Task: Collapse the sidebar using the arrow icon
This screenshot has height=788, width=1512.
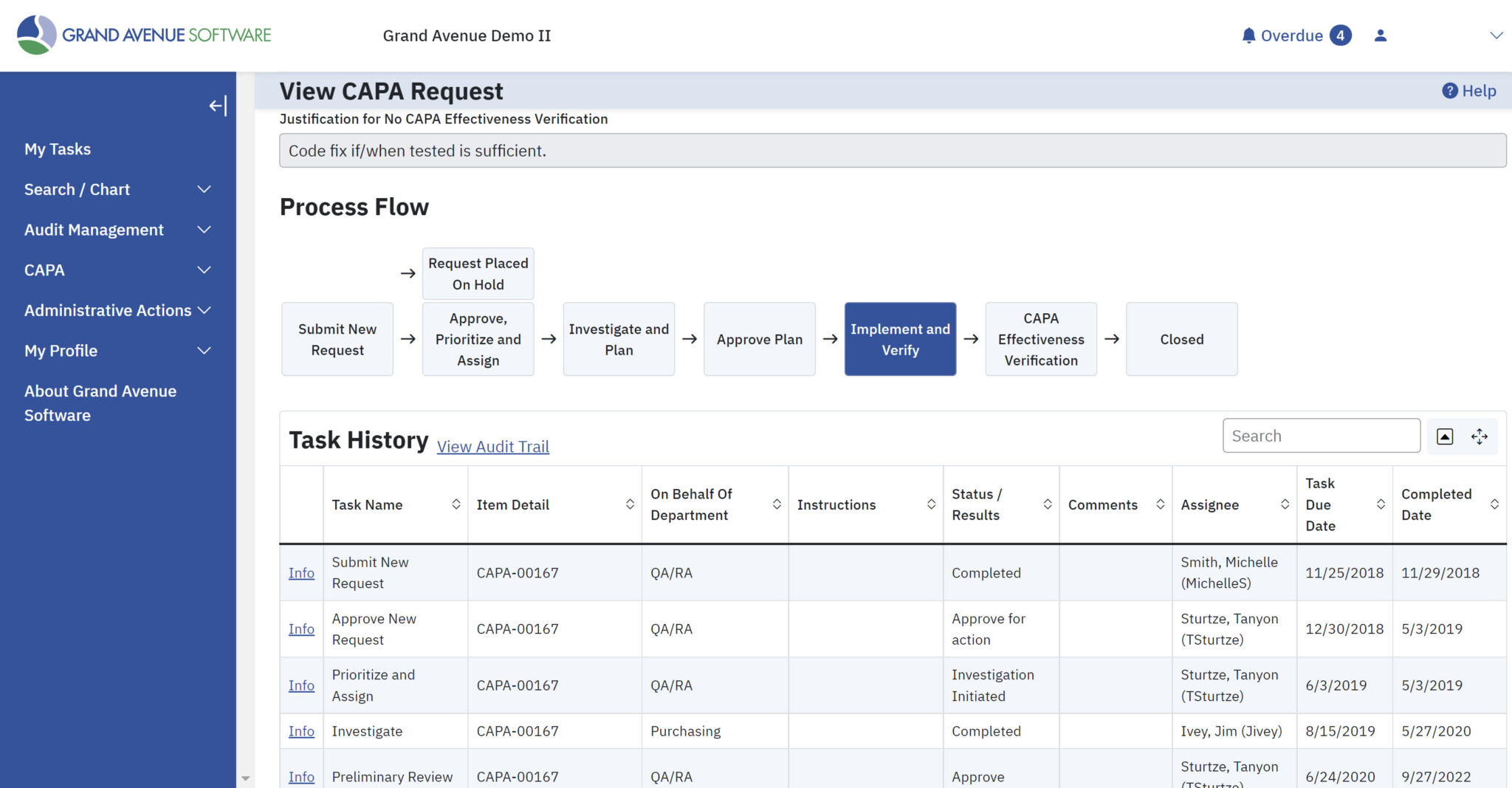Action: [x=217, y=106]
